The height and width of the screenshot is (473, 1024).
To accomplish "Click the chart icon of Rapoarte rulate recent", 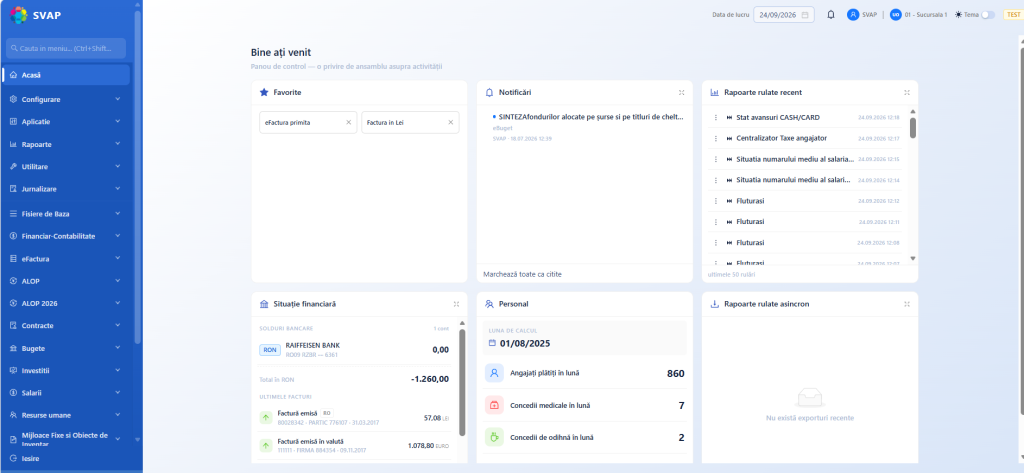I will (x=714, y=93).
